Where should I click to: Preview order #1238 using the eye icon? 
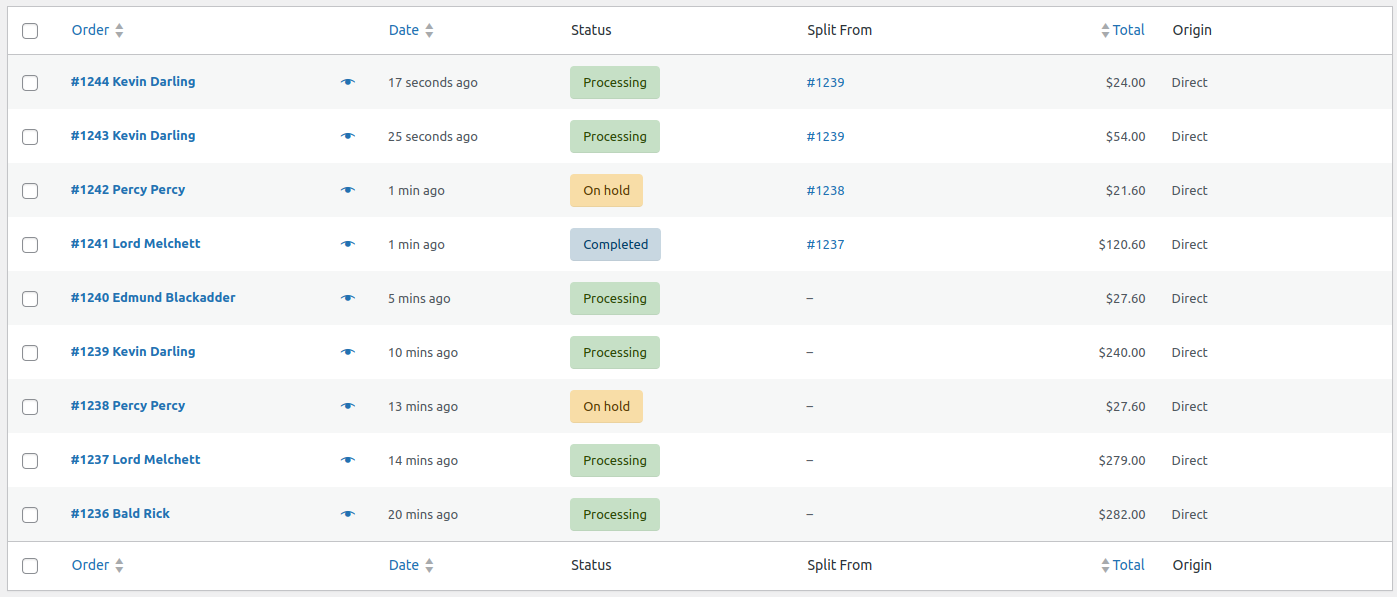(347, 406)
